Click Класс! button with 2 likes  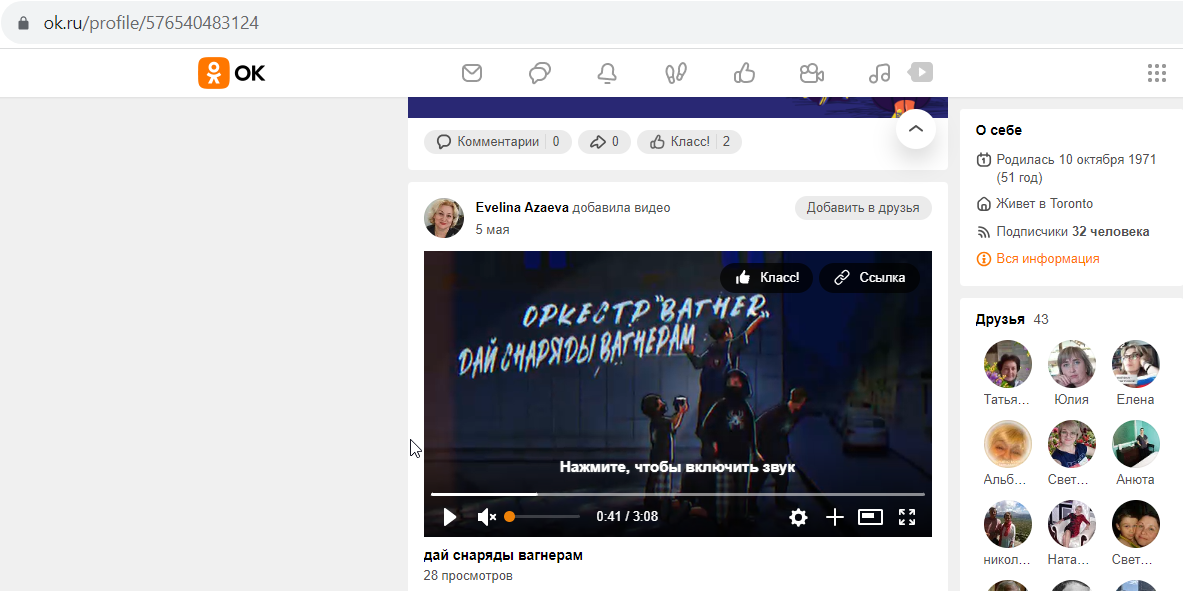point(689,141)
